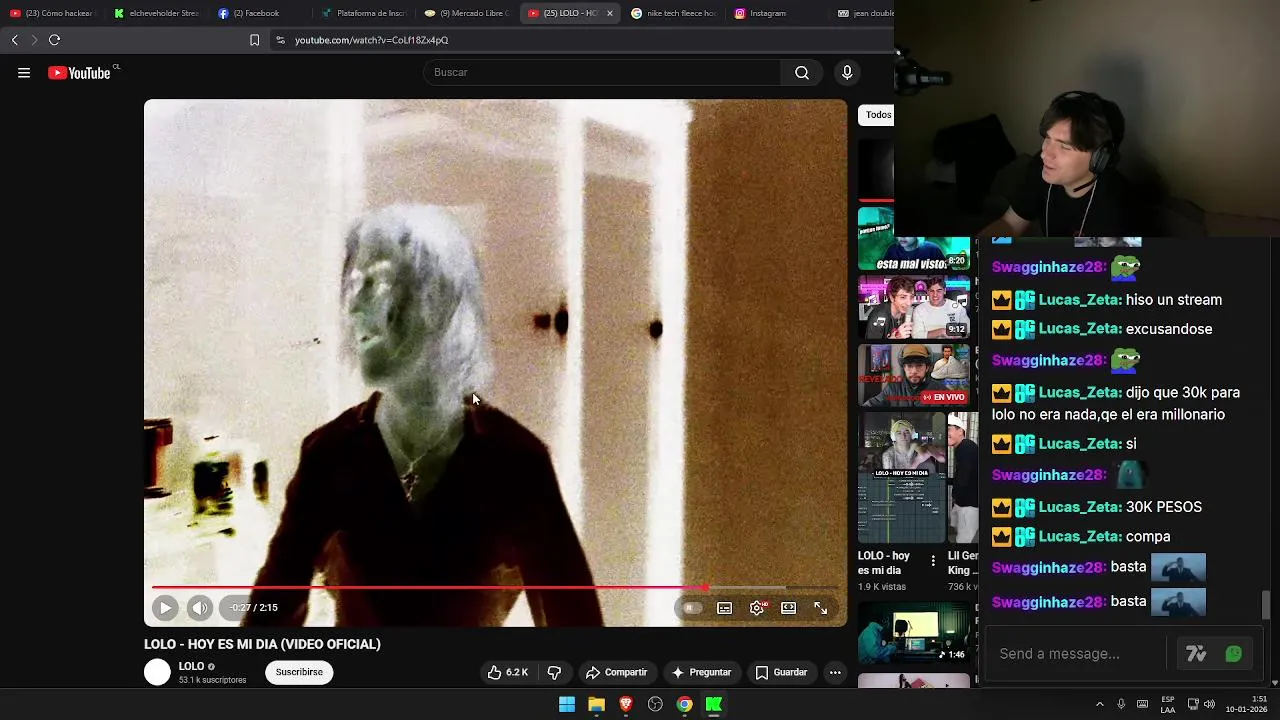
Task: Switch to theater mode
Action: [788, 607]
